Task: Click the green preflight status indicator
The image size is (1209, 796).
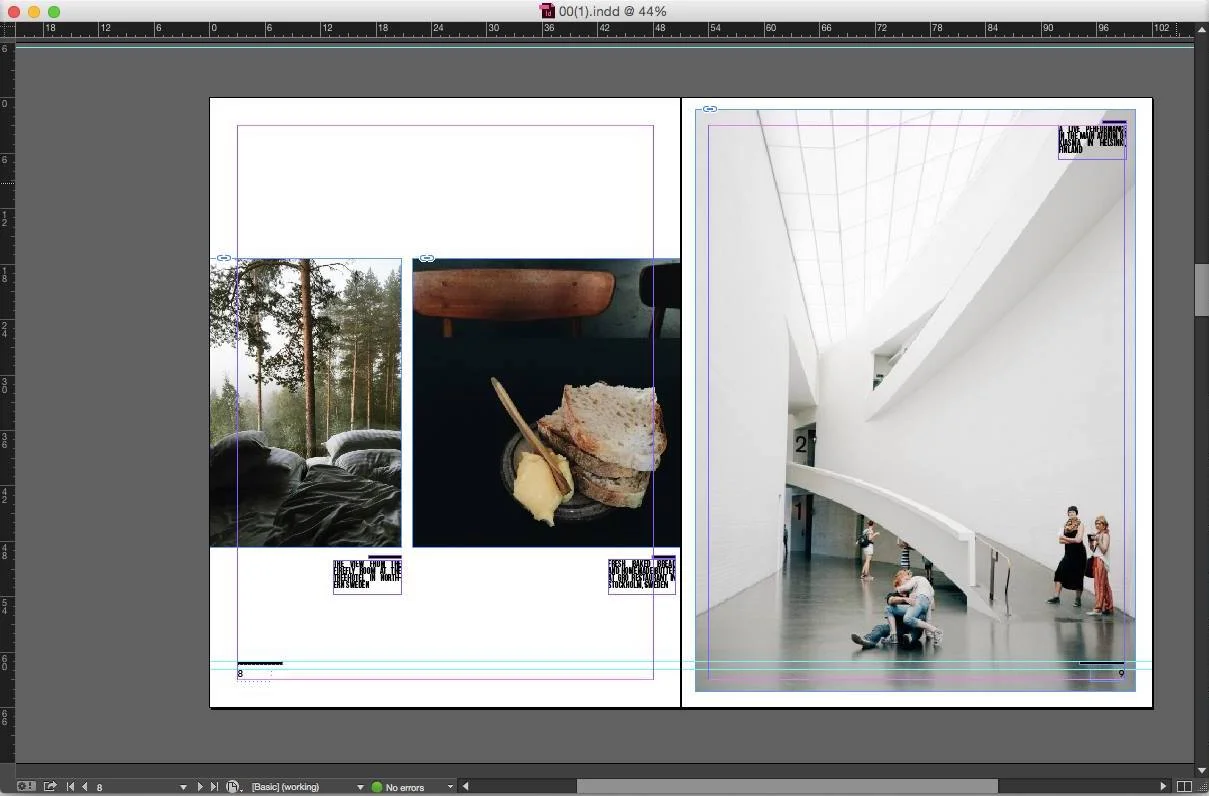Action: pos(377,787)
